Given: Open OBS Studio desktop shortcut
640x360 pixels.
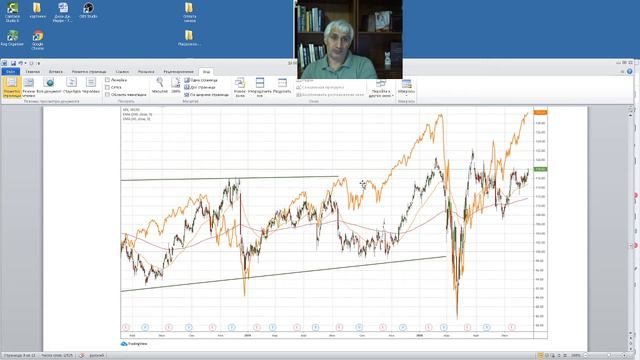Looking at the screenshot, I should (x=88, y=11).
